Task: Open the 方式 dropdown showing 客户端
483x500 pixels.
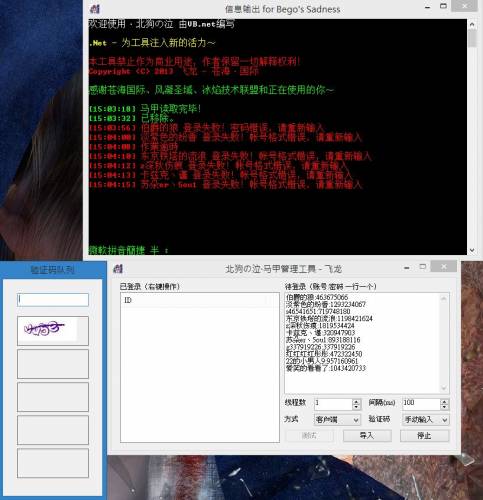Action: 337,420
